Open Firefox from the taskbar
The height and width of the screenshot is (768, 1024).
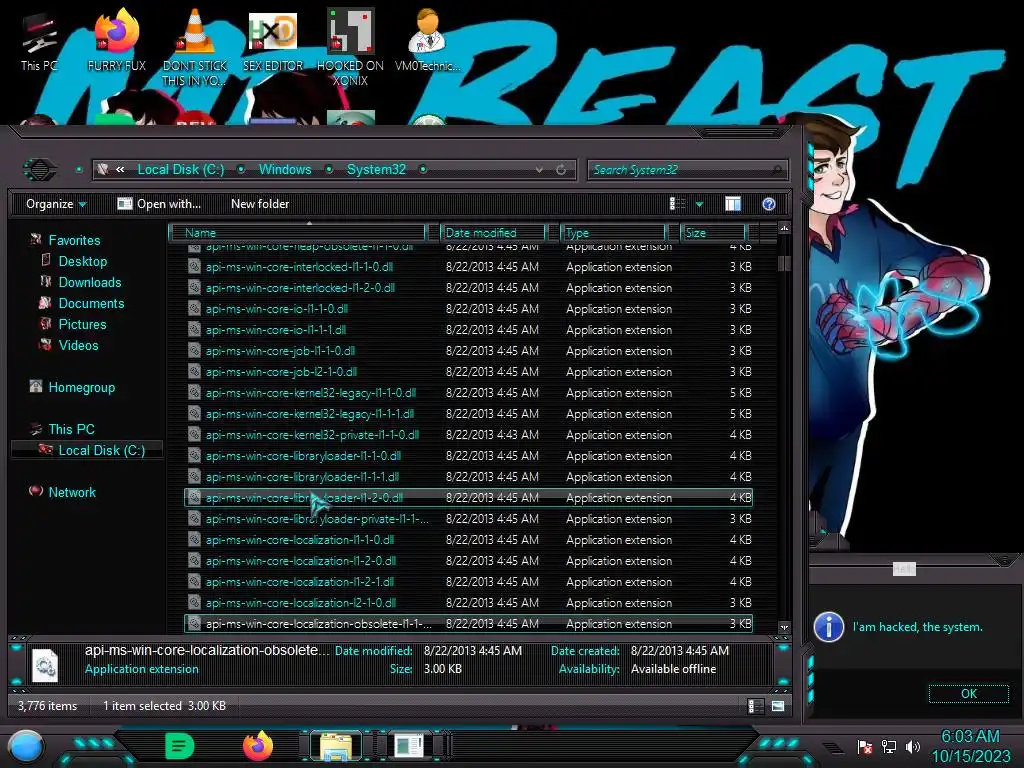click(258, 746)
